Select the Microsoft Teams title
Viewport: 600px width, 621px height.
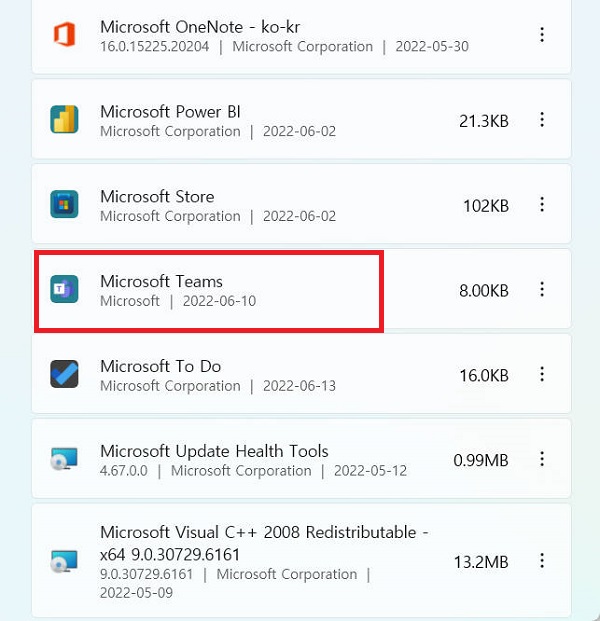(161, 281)
